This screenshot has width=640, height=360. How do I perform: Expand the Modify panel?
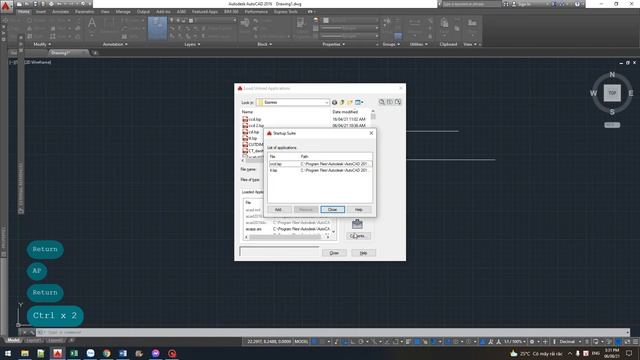tap(42, 44)
